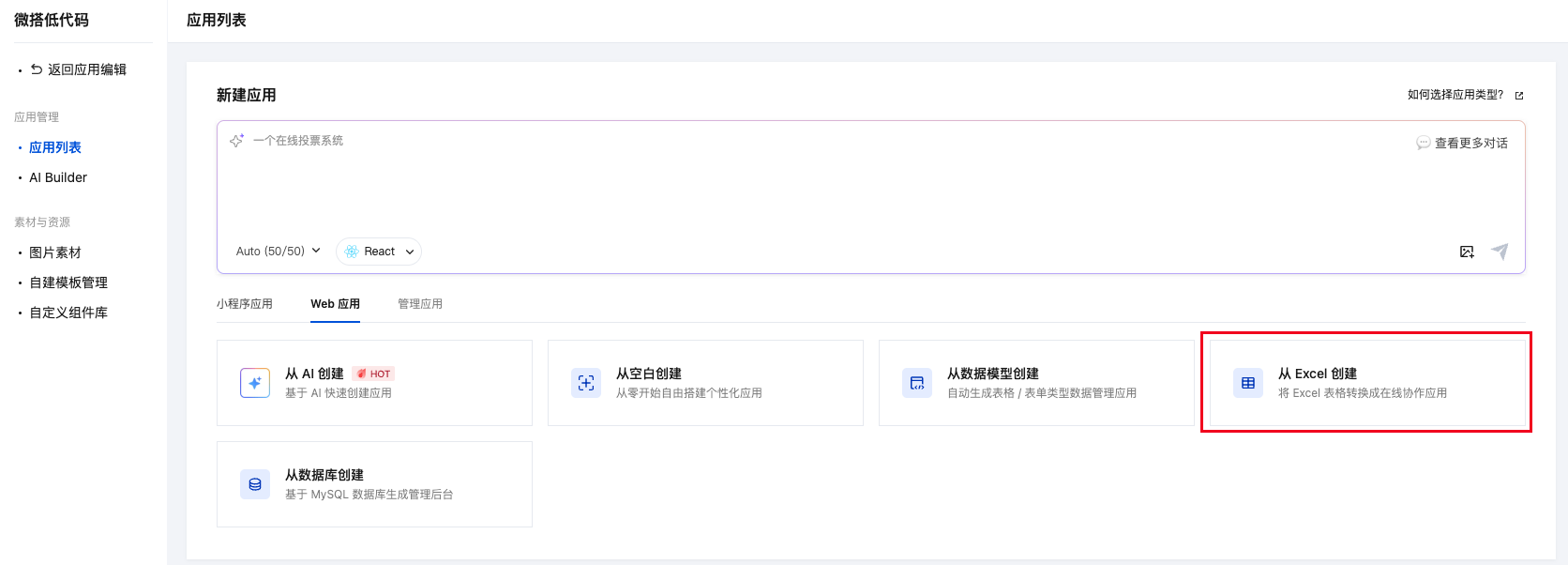Click 查看更多对话
Screen dimensions: 1568x565
(1471, 143)
